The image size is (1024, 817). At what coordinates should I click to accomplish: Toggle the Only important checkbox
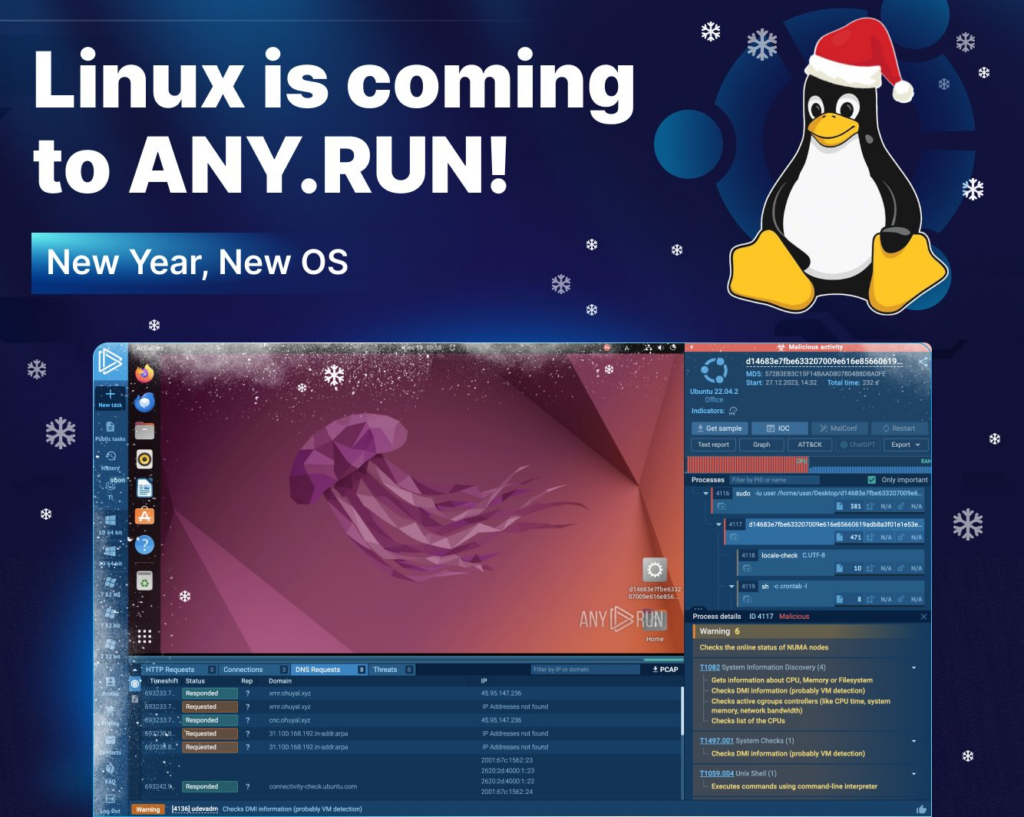[x=871, y=480]
